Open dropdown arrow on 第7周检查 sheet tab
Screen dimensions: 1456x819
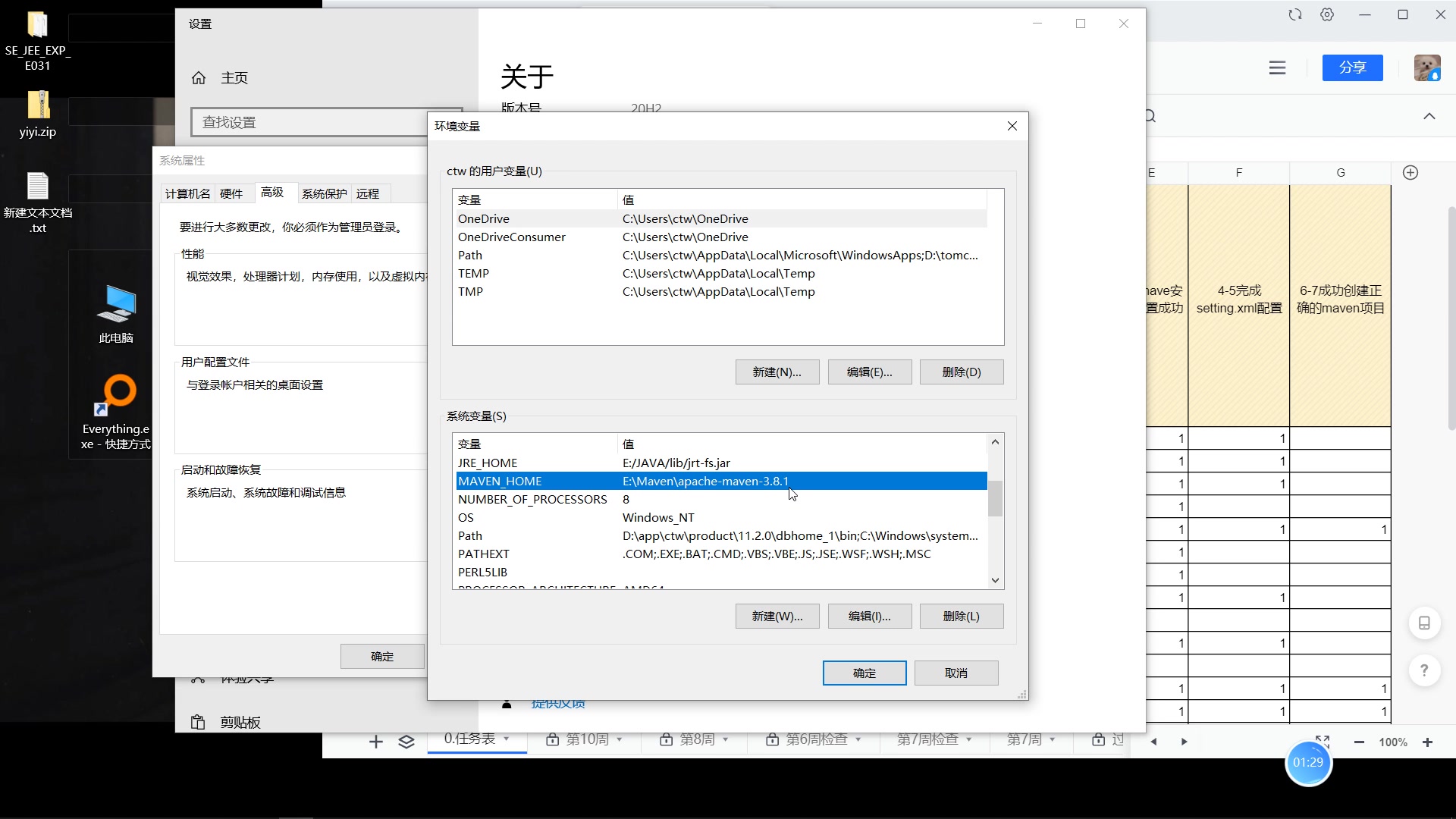point(969,739)
